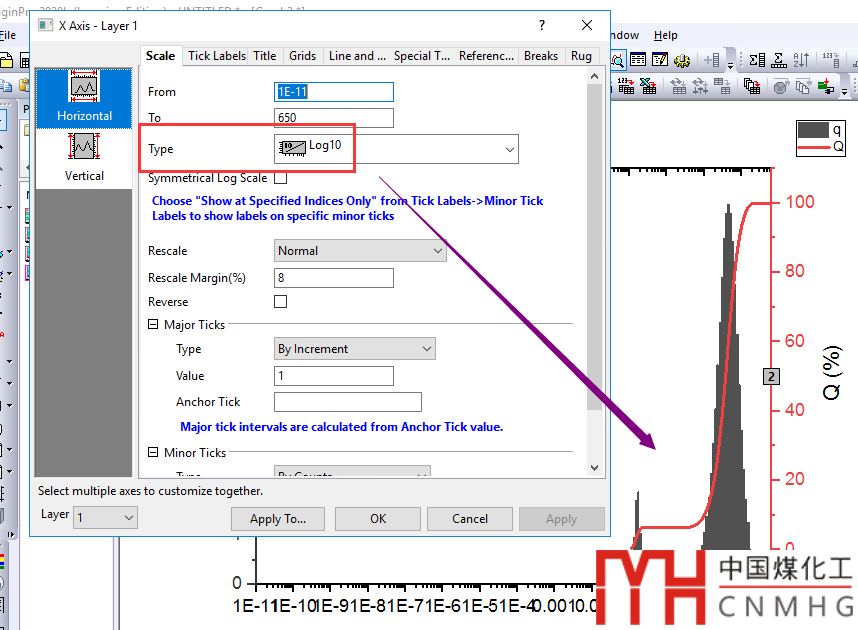Screen dimensions: 858x630
Task: Select the Vertical axis icon
Action: point(84,156)
